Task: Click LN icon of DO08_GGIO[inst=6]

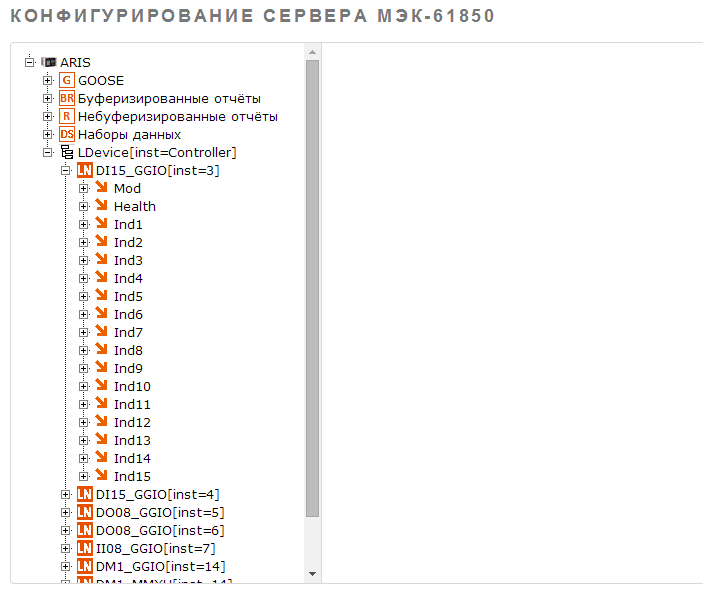Action: click(x=85, y=530)
